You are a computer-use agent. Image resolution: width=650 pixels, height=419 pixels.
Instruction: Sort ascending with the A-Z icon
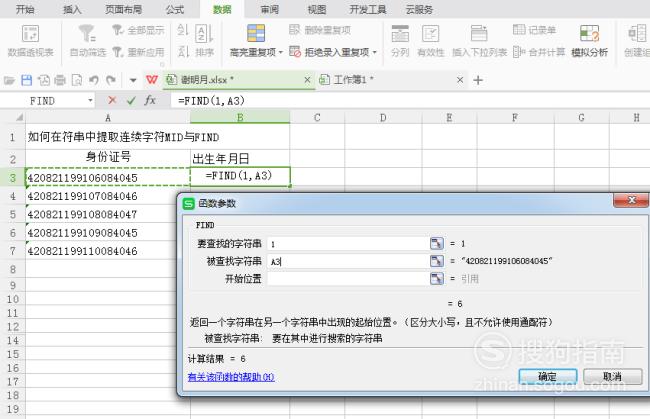coord(183,30)
